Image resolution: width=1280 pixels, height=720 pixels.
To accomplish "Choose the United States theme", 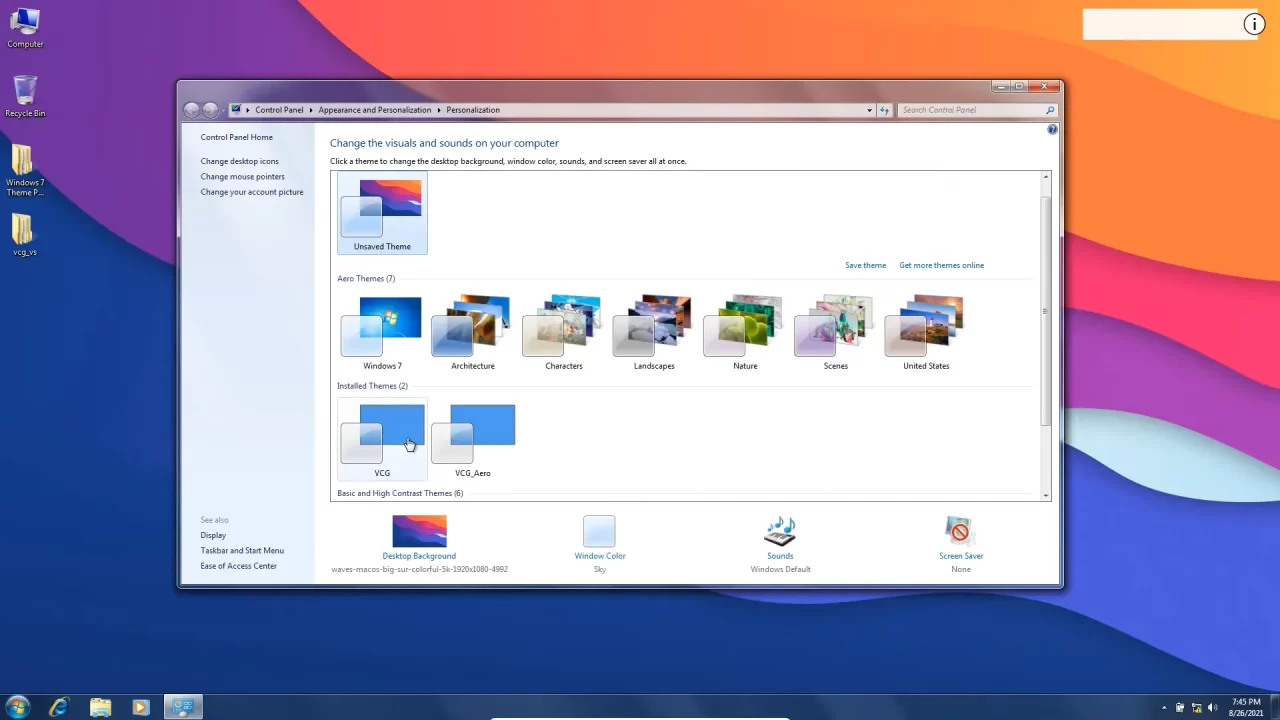I will [926, 333].
